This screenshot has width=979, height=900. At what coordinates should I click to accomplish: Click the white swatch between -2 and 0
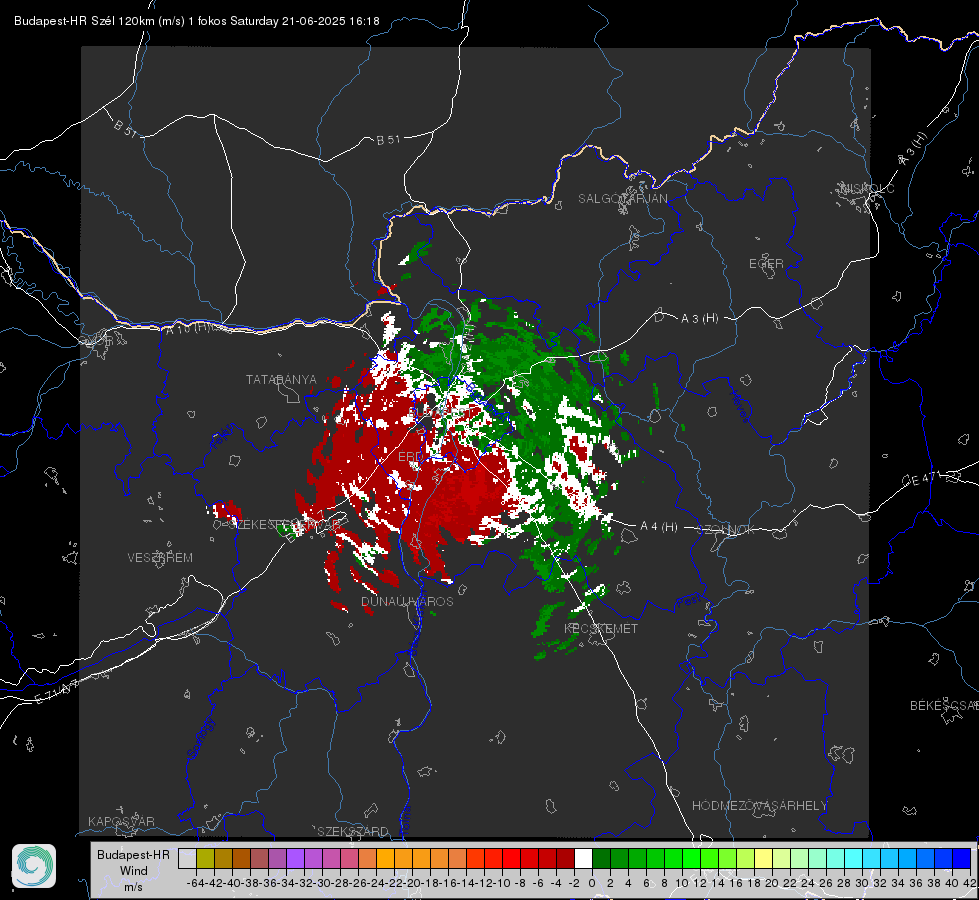coord(583,858)
